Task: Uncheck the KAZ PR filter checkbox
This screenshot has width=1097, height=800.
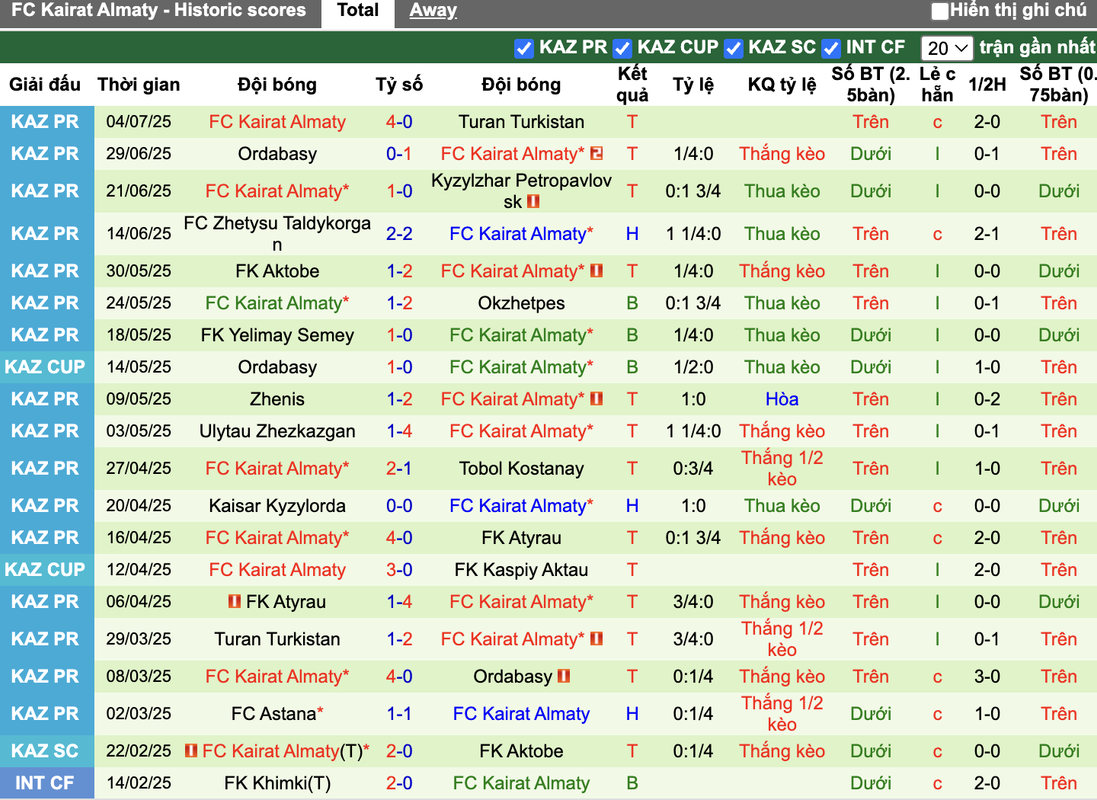Action: tap(523, 48)
